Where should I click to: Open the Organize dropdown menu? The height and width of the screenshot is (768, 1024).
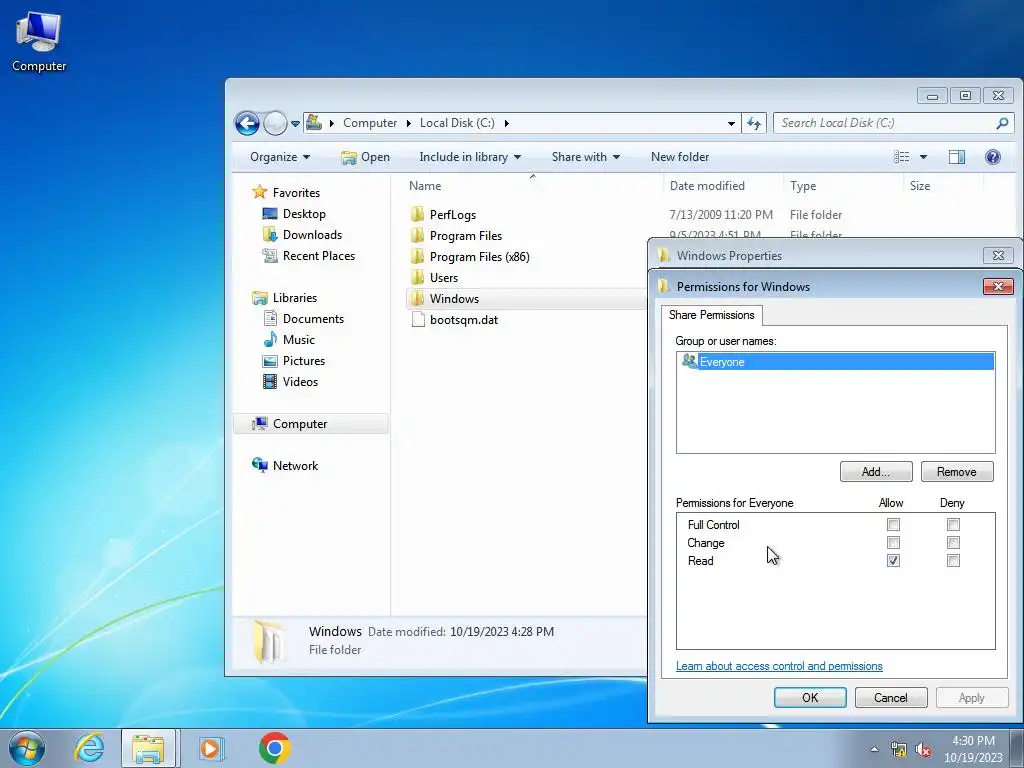pyautogui.click(x=280, y=157)
